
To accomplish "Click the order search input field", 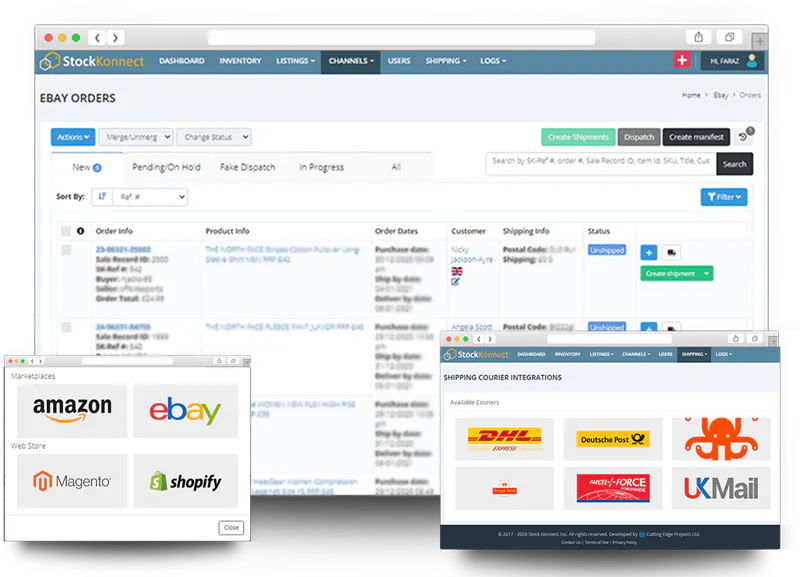I will tap(601, 163).
